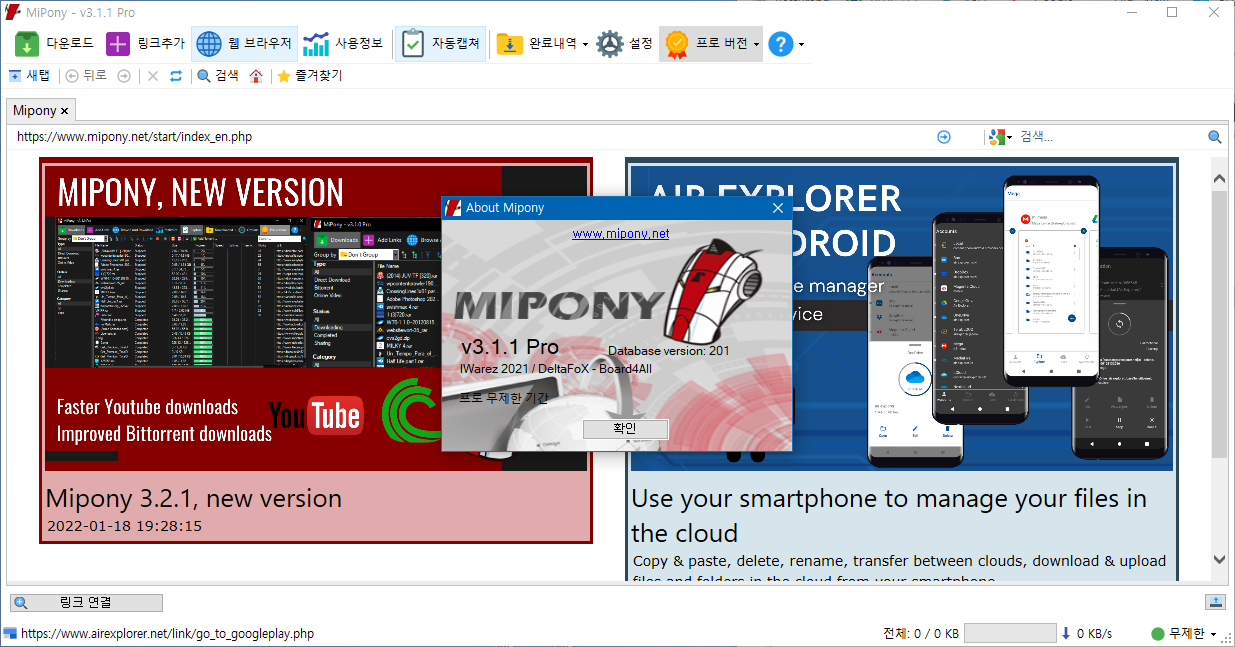Click the page scrollbar up arrow
The height and width of the screenshot is (647, 1235).
coord(1219,179)
